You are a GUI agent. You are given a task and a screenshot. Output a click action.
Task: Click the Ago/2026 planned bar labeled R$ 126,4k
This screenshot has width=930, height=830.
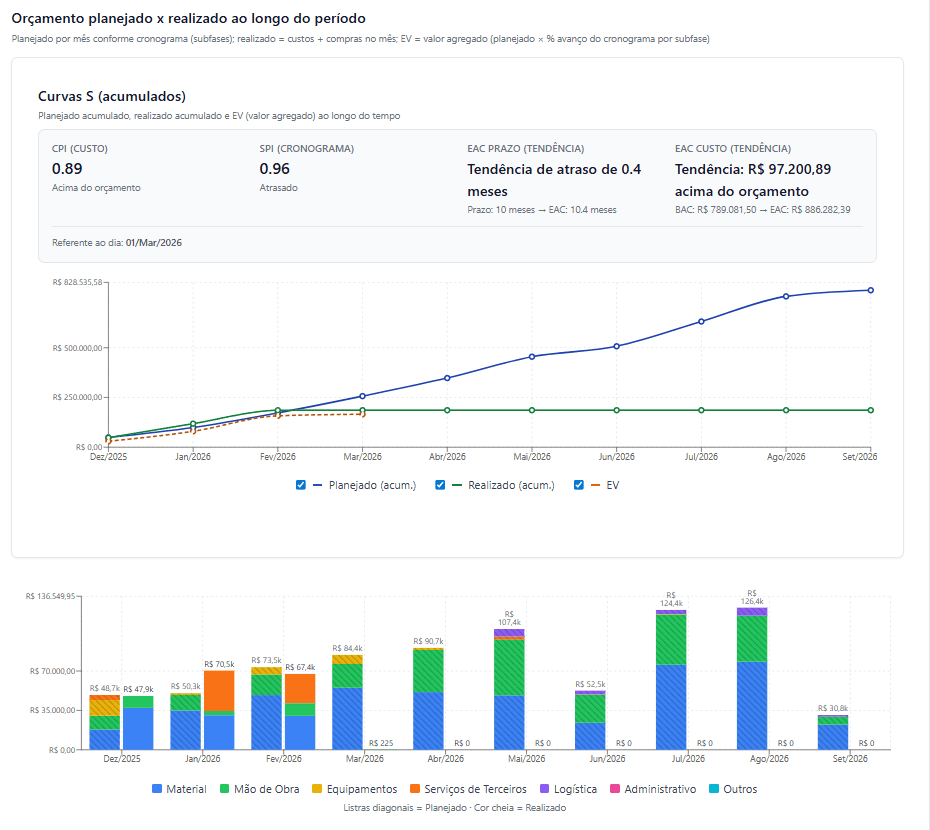752,680
